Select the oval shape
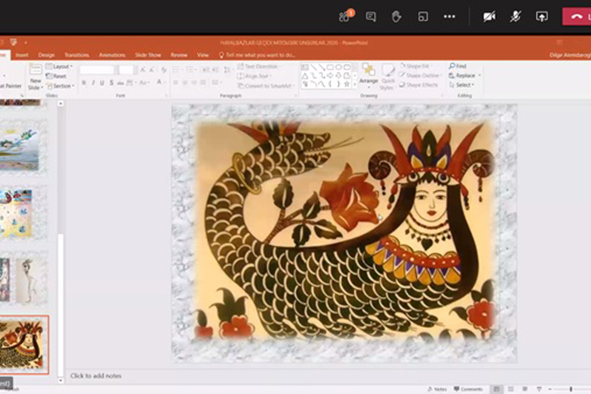The image size is (591, 394). coord(338,67)
